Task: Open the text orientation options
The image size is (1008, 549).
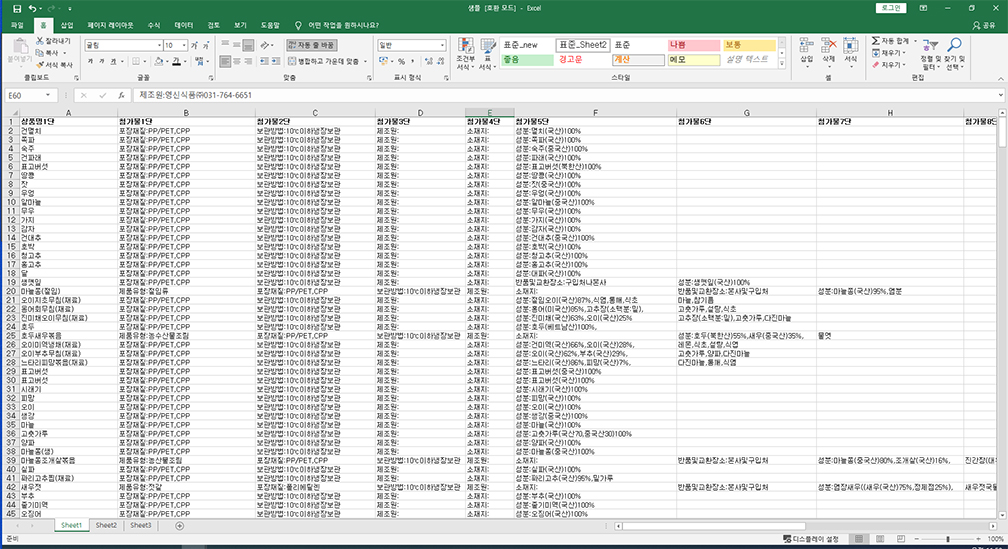Action: click(266, 46)
